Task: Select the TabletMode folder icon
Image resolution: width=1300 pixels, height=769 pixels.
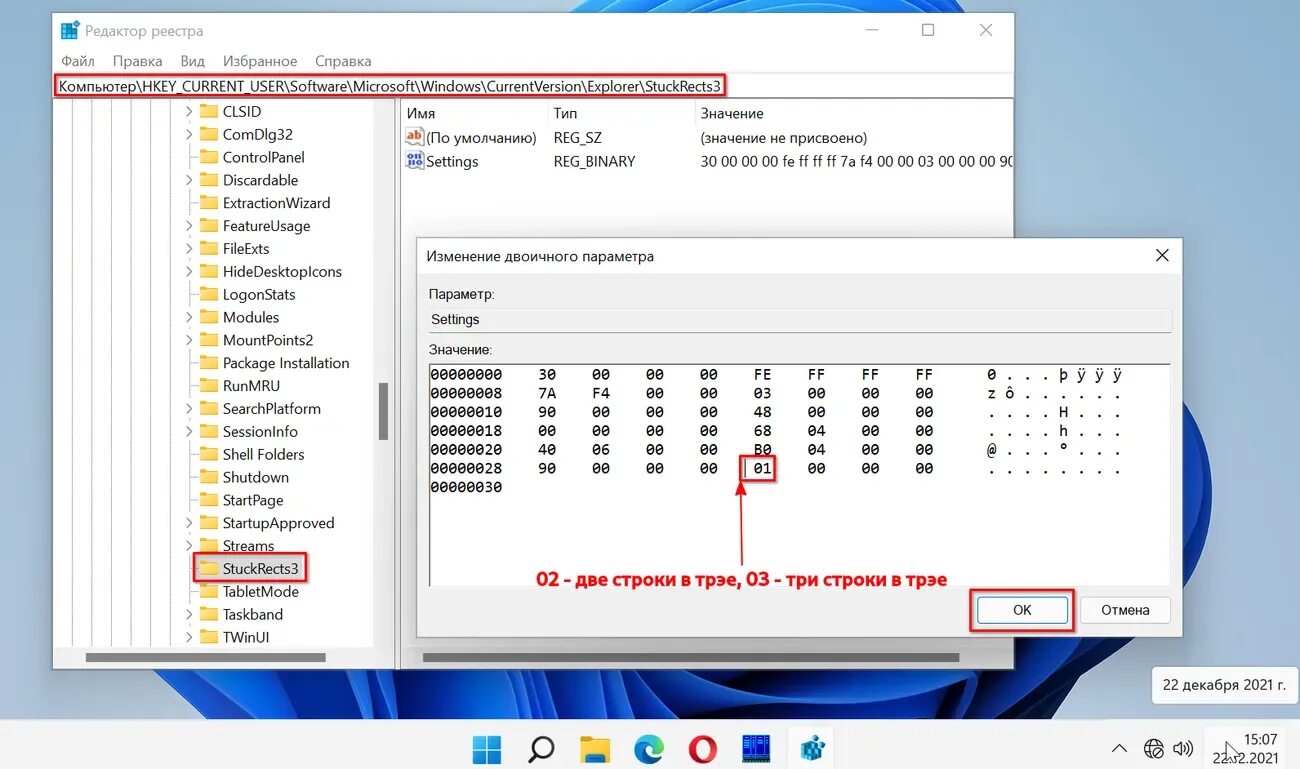Action: click(x=208, y=591)
